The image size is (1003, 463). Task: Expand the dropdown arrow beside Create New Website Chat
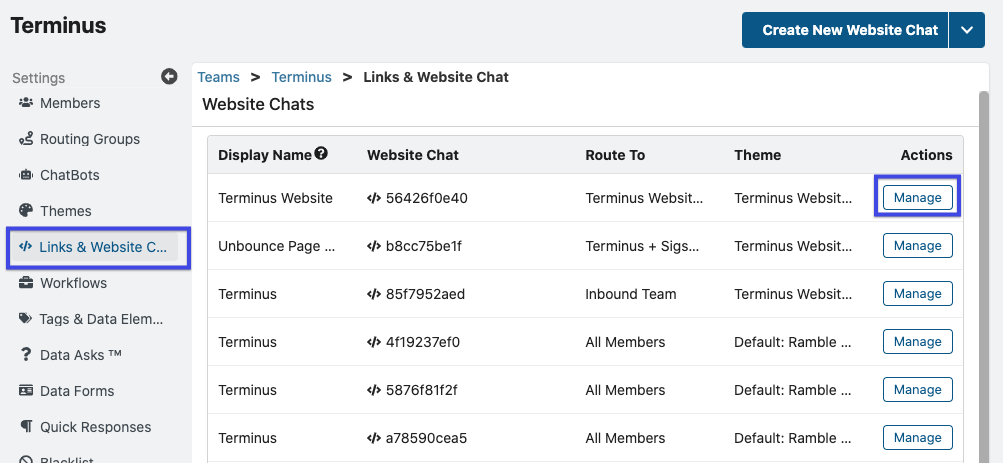coord(967,30)
